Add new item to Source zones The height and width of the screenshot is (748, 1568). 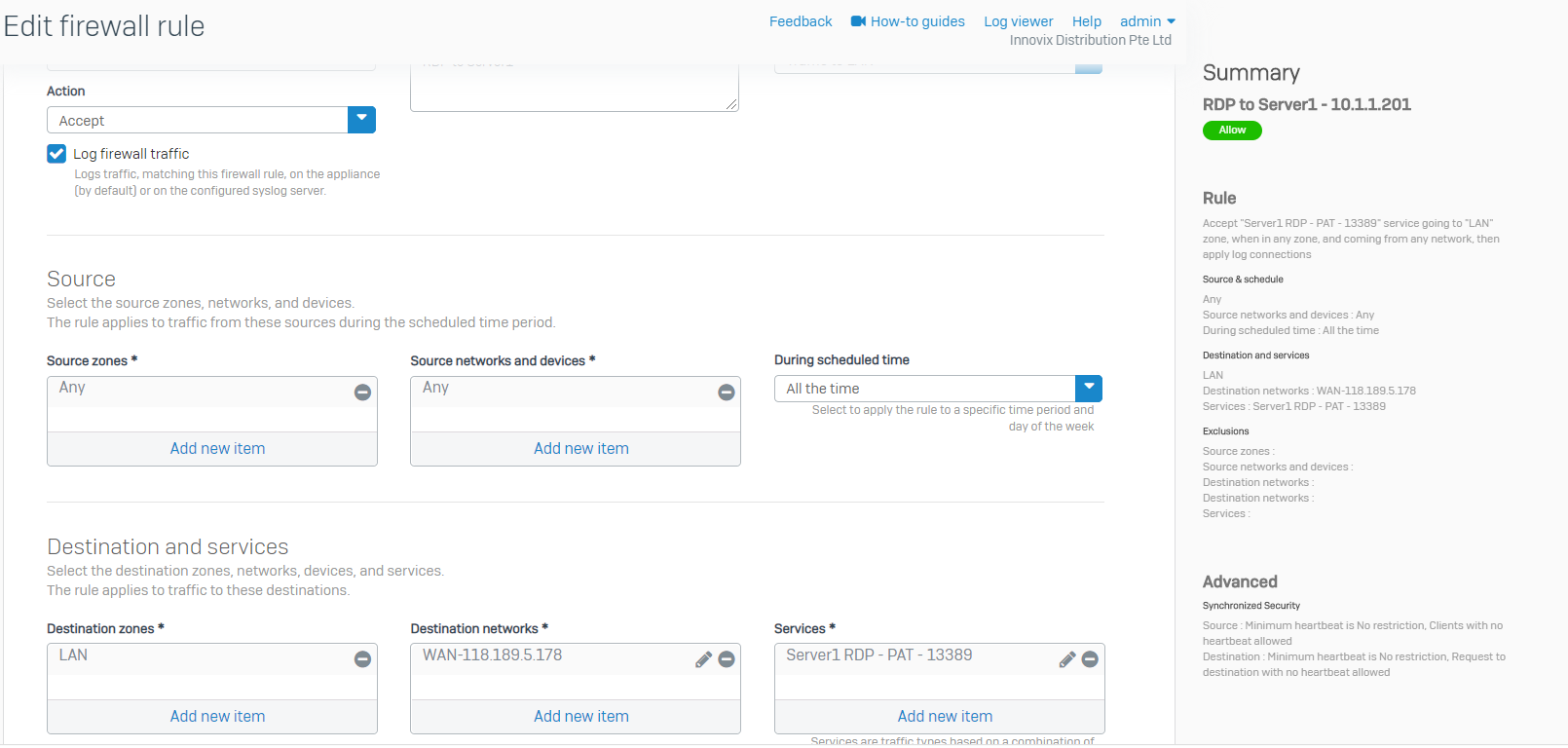click(217, 449)
